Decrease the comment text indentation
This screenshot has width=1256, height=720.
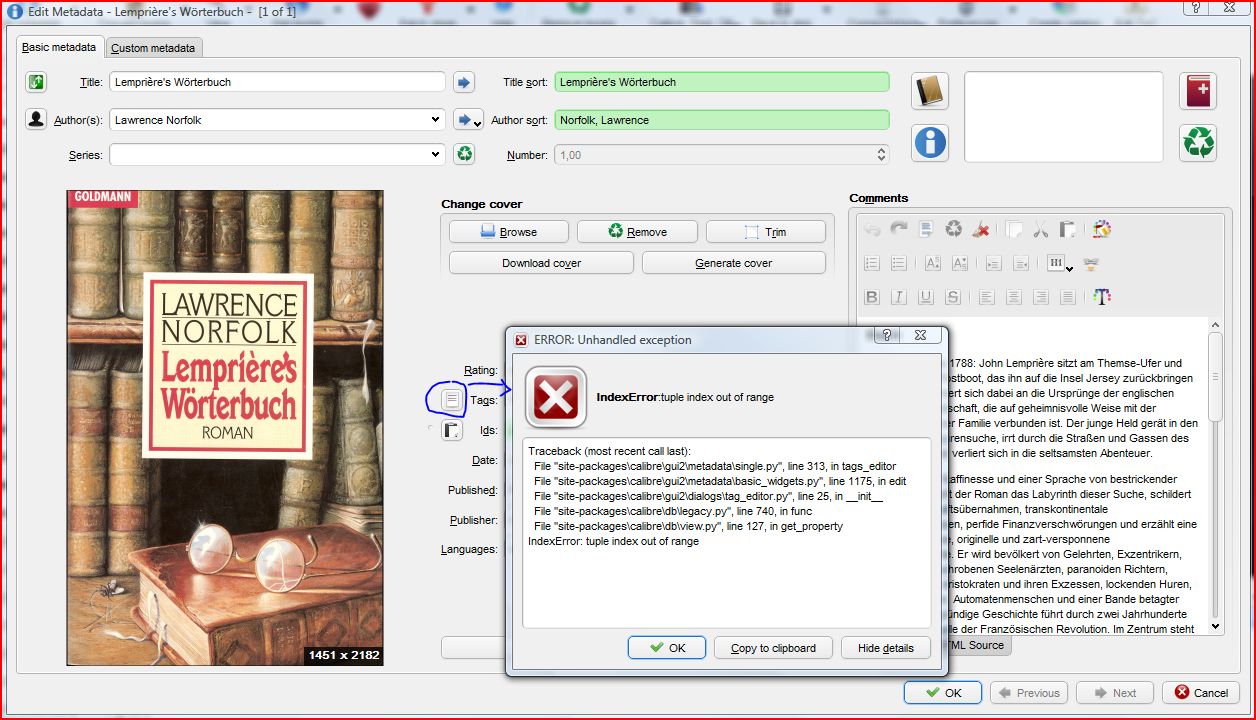tap(1021, 264)
